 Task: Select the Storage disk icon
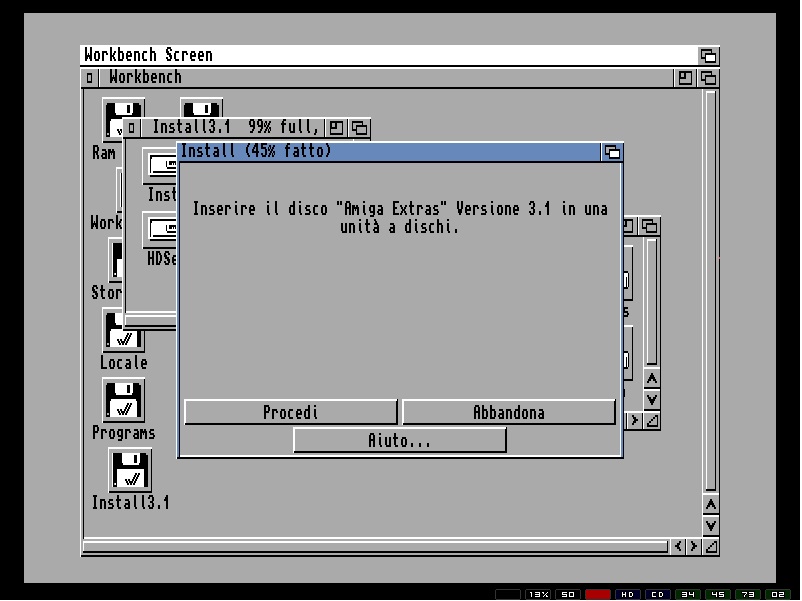pos(116,260)
